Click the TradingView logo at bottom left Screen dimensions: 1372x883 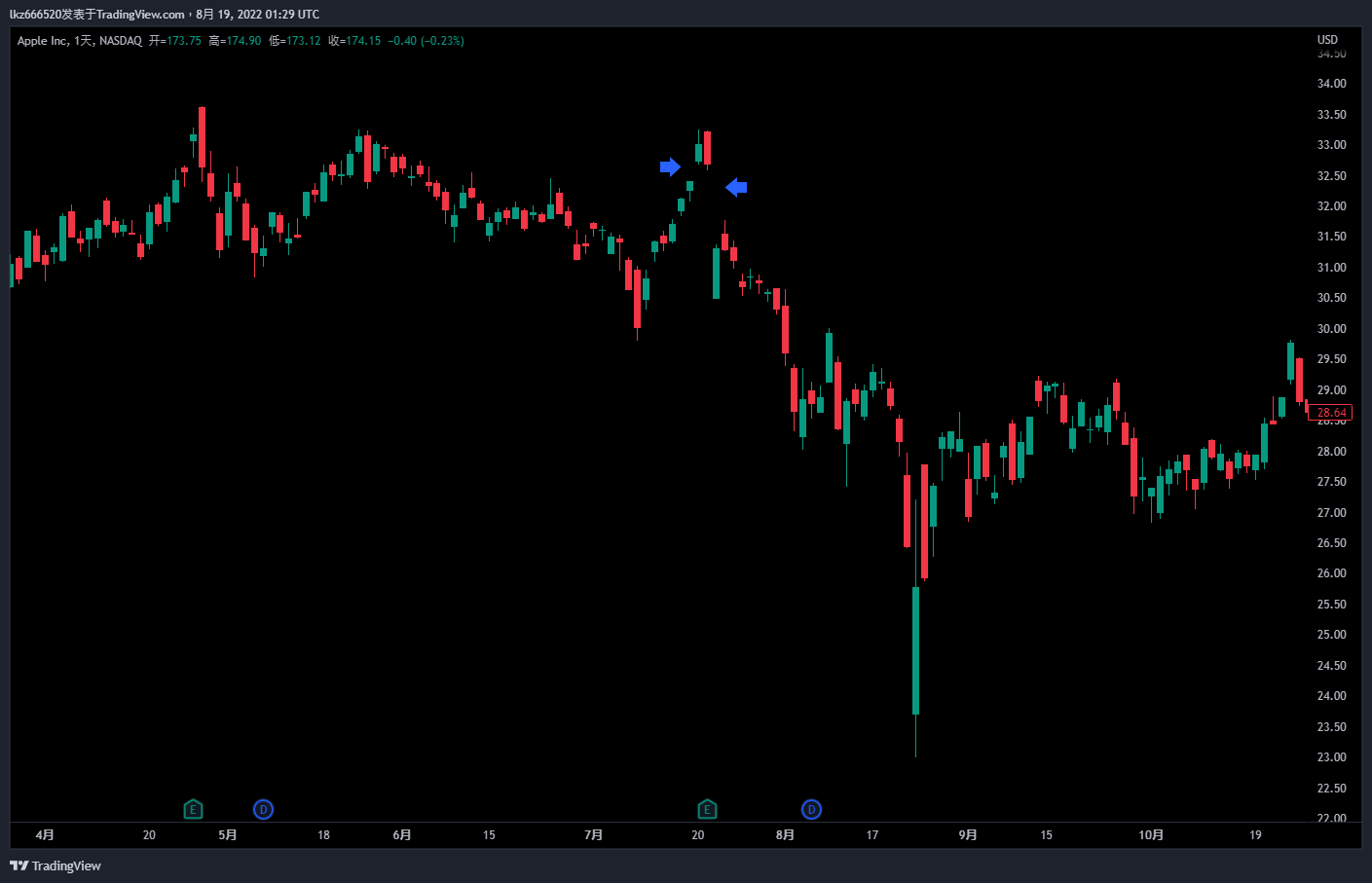click(56, 865)
